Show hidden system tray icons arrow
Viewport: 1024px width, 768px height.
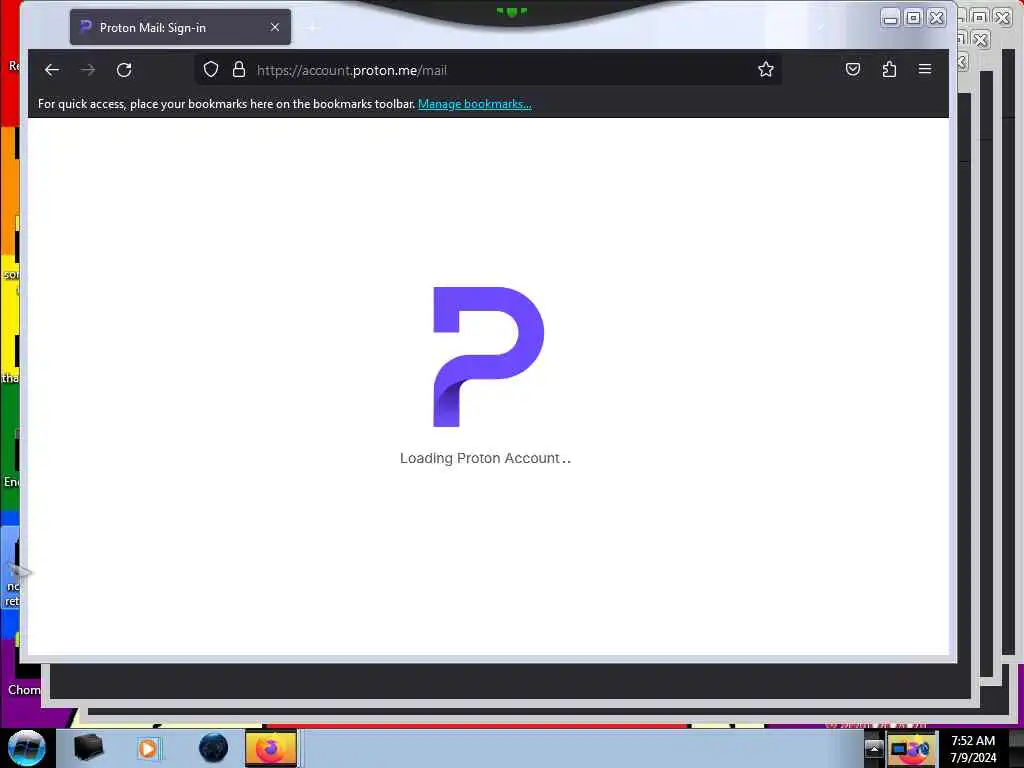[x=874, y=748]
